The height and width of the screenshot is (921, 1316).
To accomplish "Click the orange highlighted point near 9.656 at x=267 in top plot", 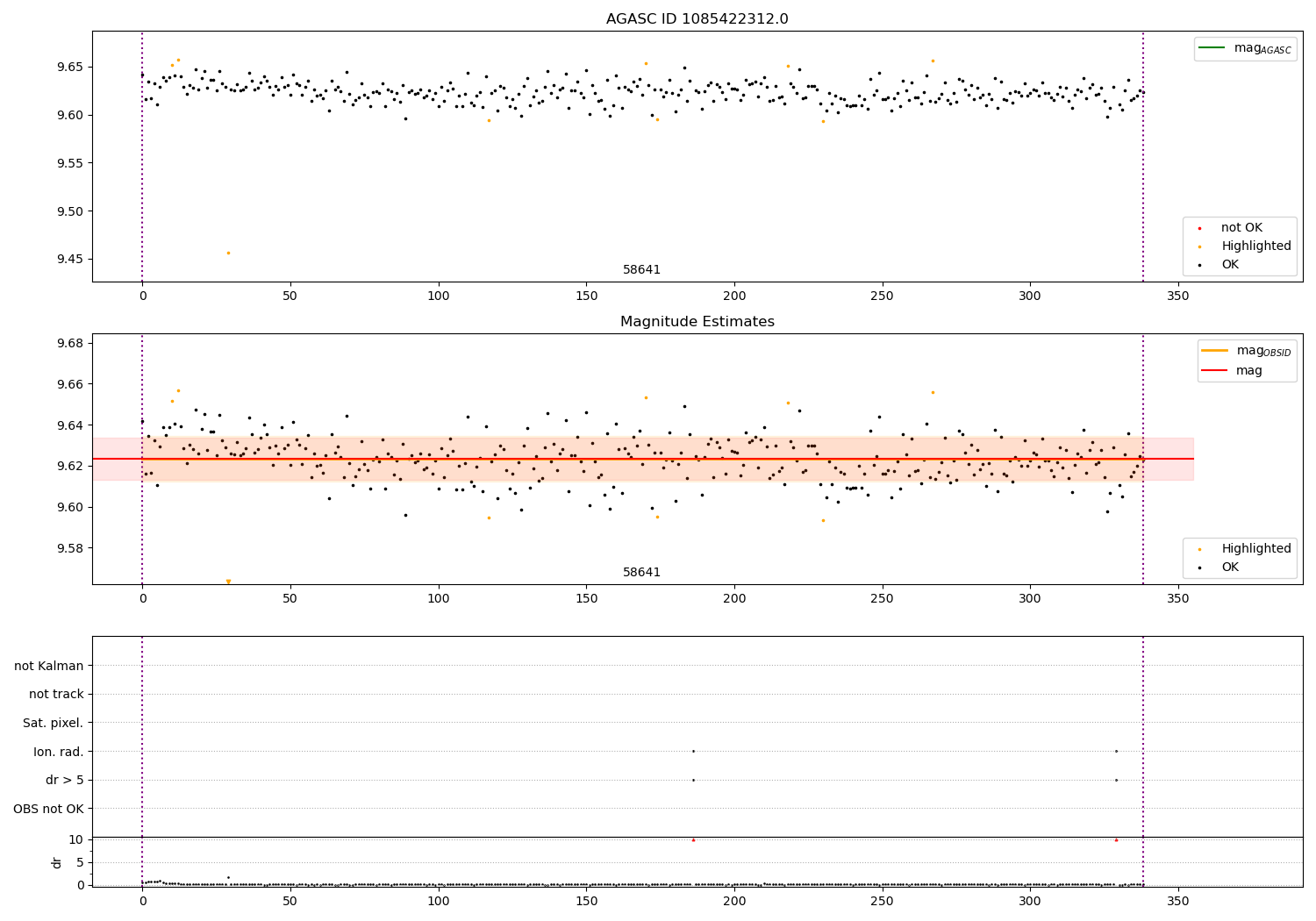I will (x=933, y=61).
